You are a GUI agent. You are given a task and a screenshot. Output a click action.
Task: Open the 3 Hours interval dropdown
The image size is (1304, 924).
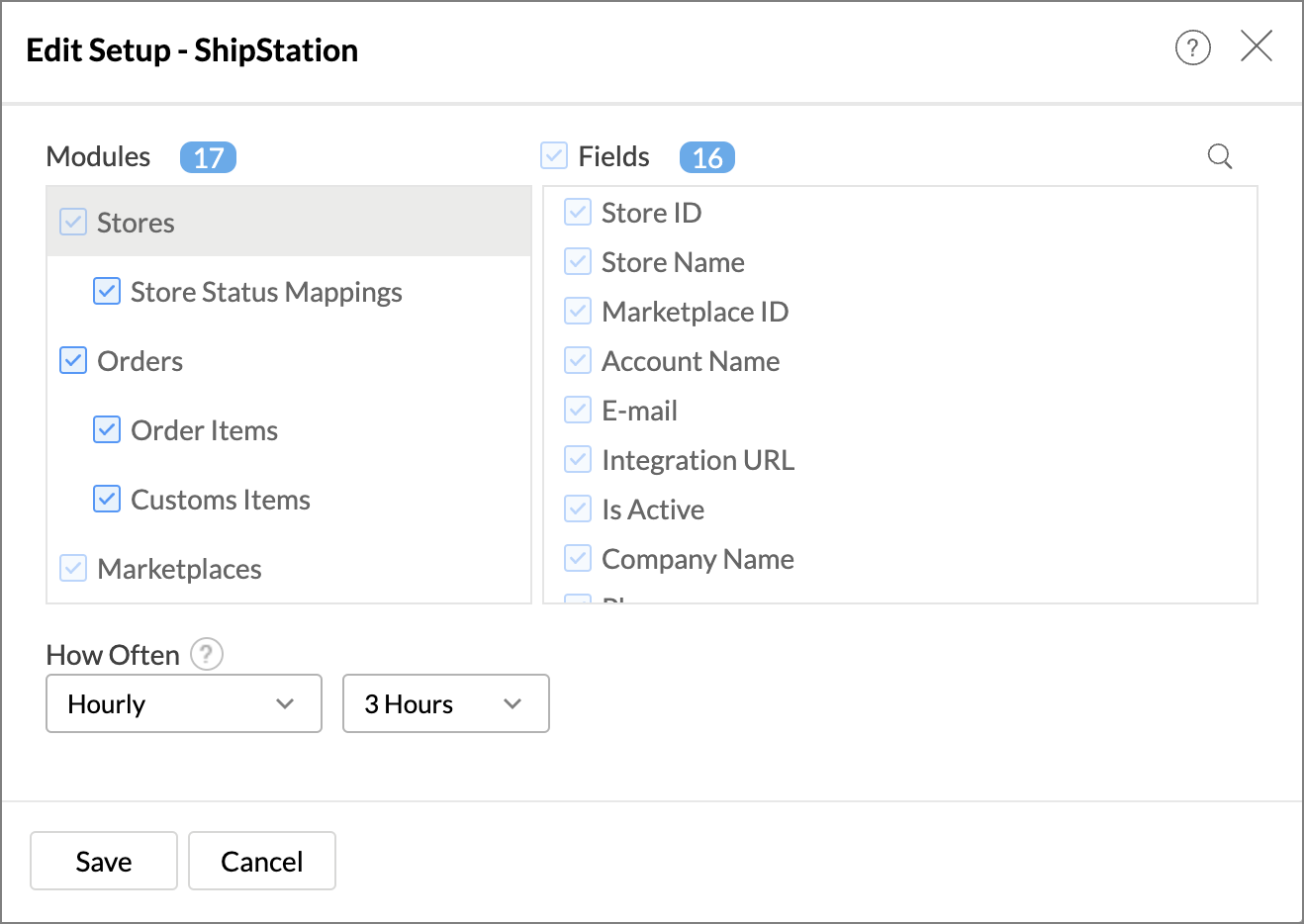point(445,703)
